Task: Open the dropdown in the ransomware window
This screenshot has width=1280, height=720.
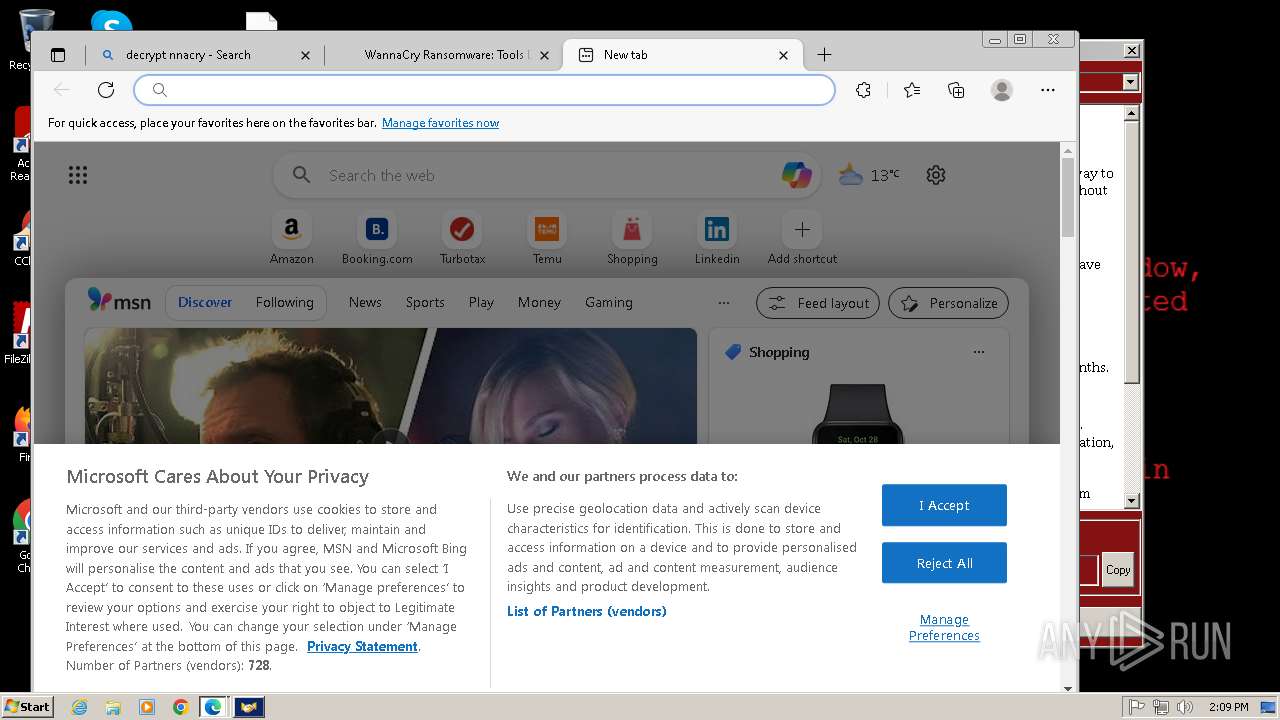Action: [1131, 82]
